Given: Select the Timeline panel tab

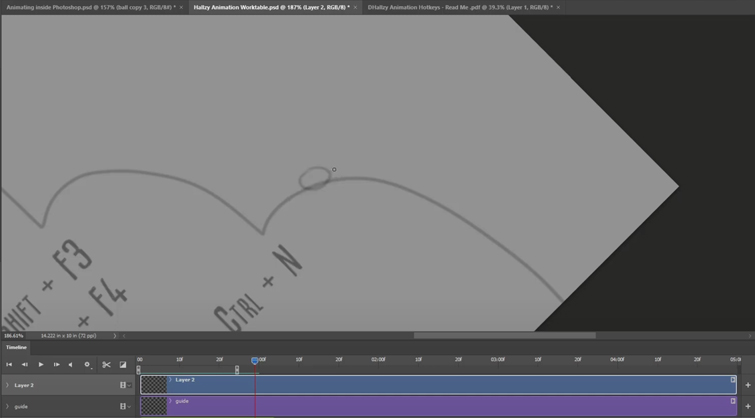Looking at the screenshot, I should click(16, 347).
